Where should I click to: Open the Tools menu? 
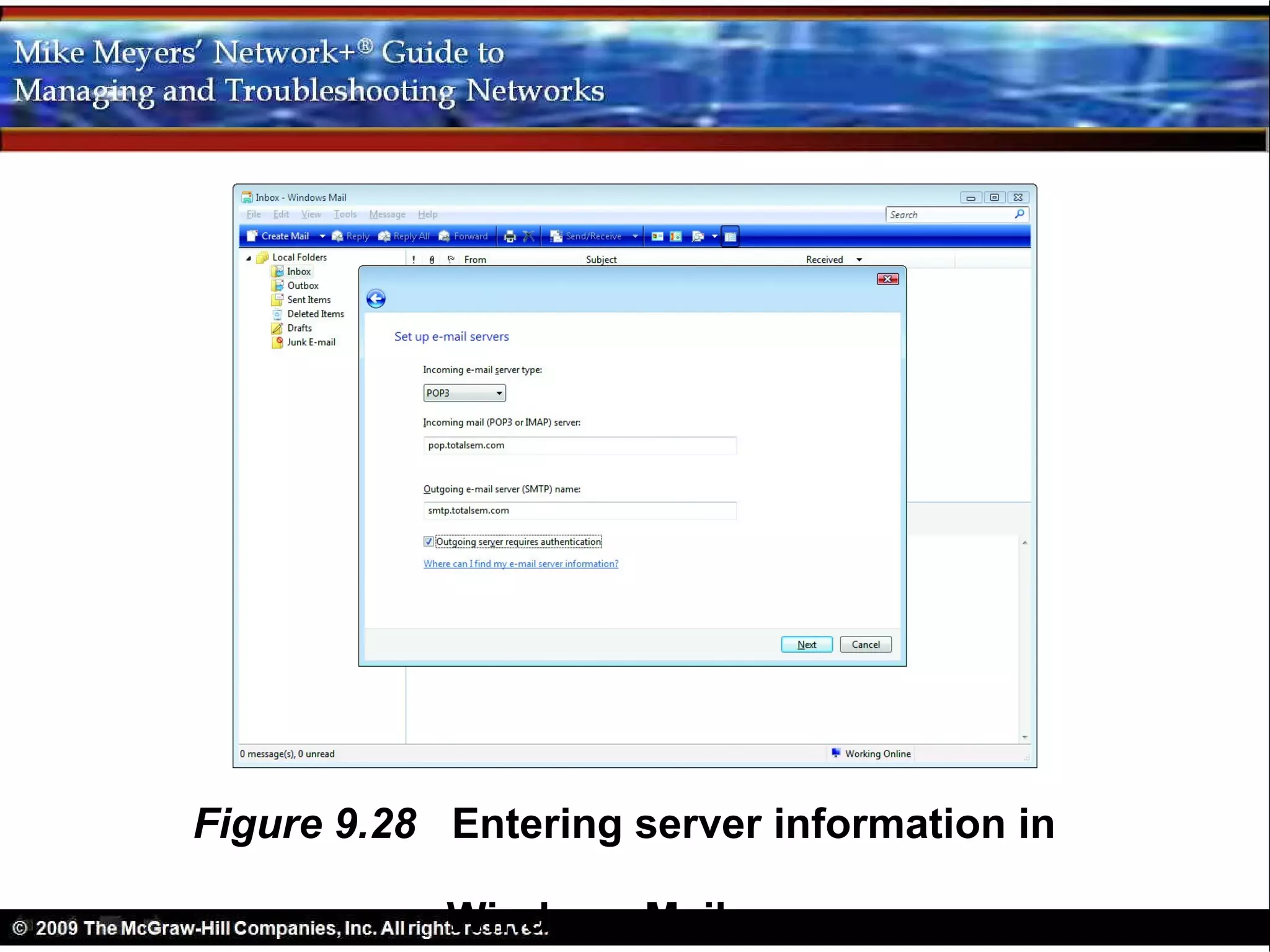345,214
